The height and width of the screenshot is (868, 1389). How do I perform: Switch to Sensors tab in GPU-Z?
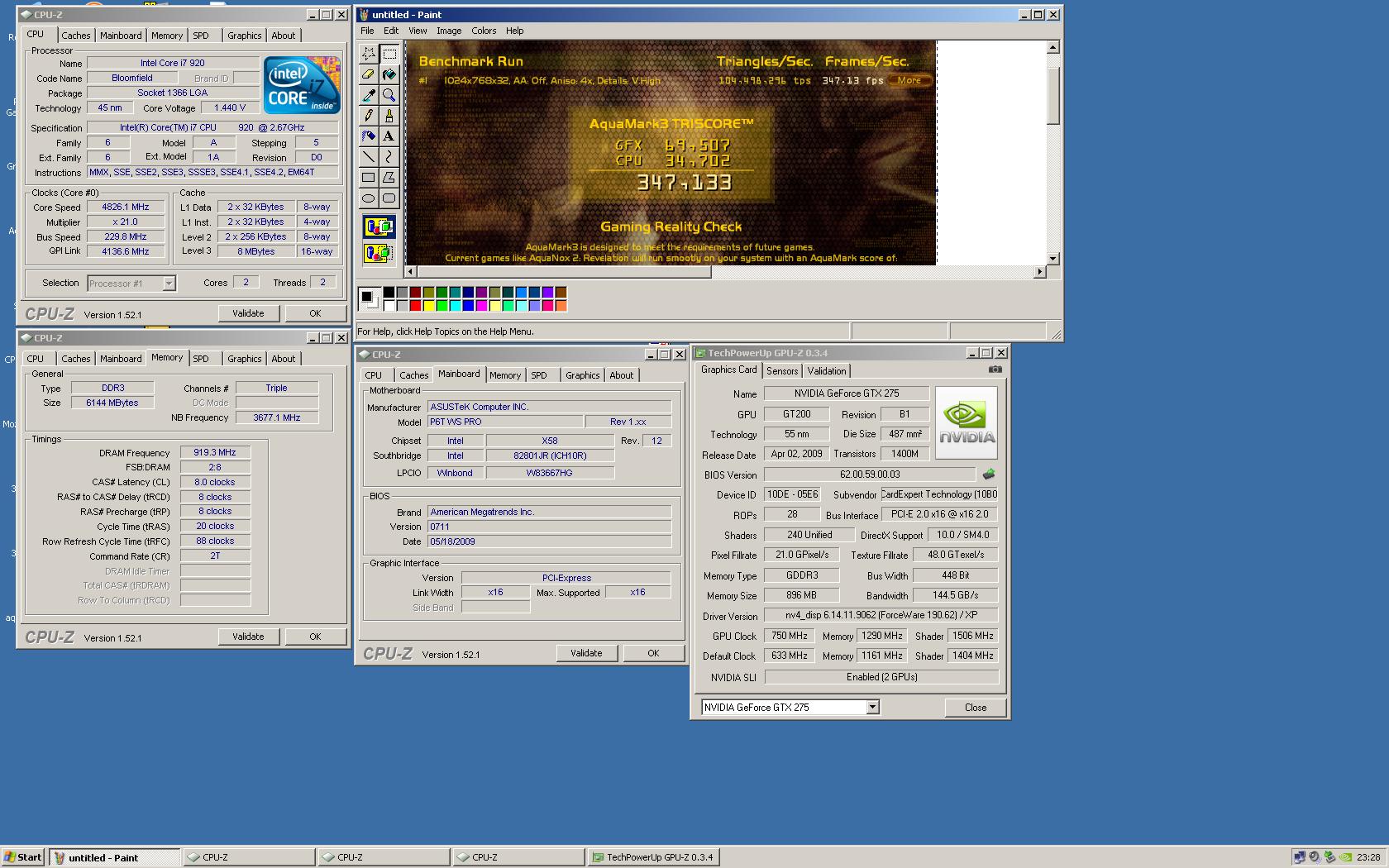click(x=782, y=371)
